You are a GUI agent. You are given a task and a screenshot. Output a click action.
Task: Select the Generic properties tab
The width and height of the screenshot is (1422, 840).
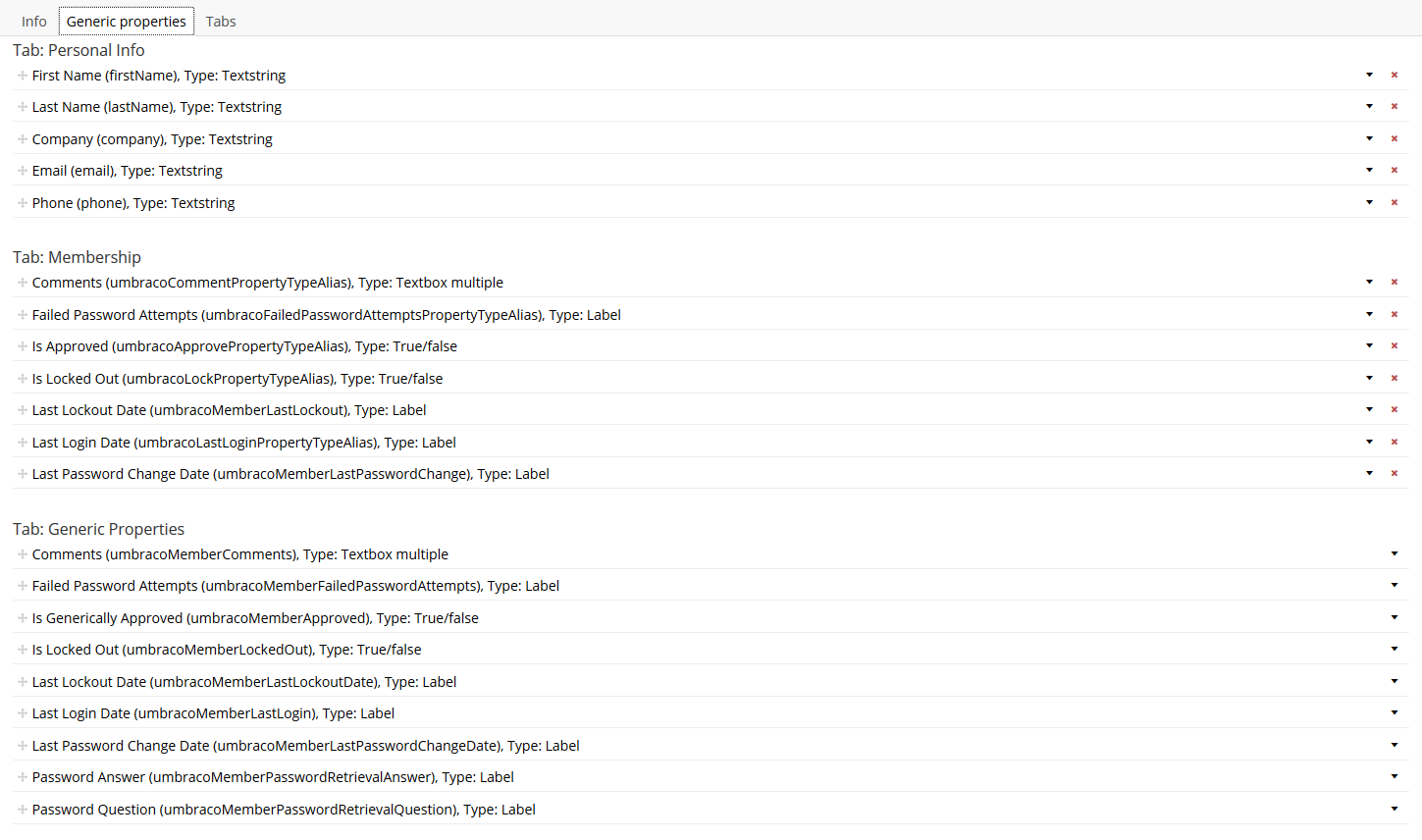127,22
